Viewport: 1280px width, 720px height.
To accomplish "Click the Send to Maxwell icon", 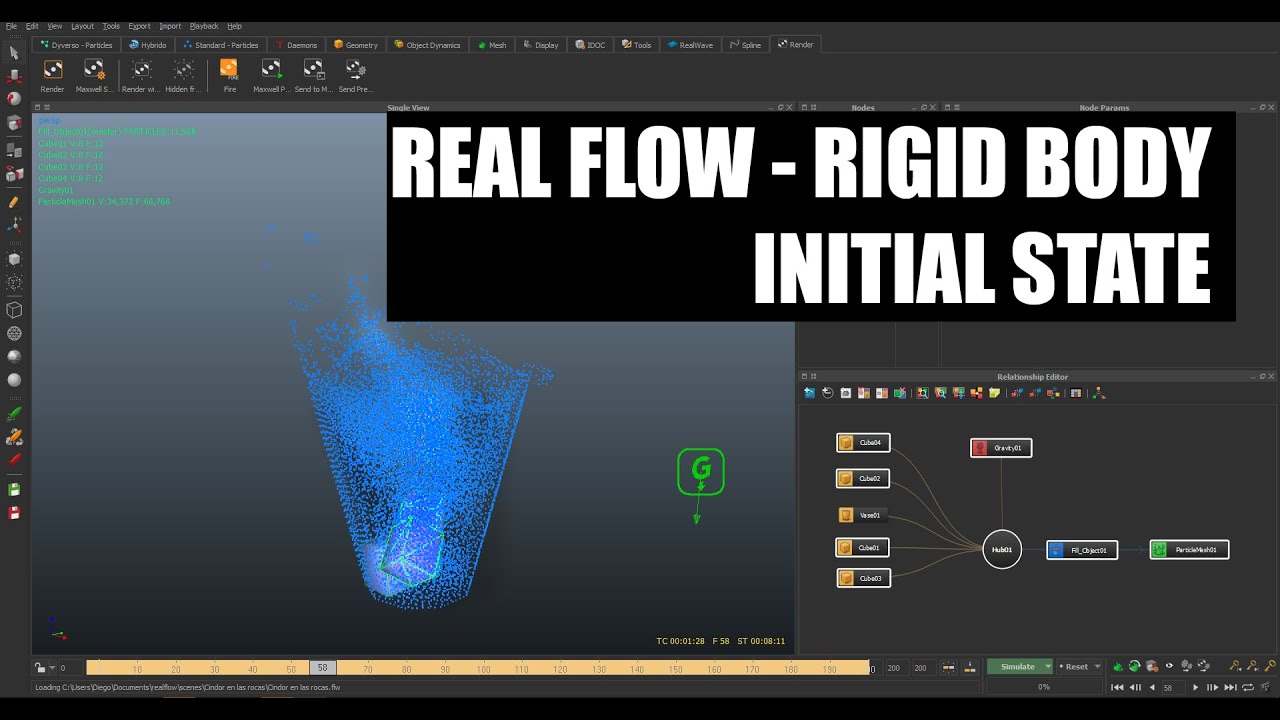I will point(313,69).
